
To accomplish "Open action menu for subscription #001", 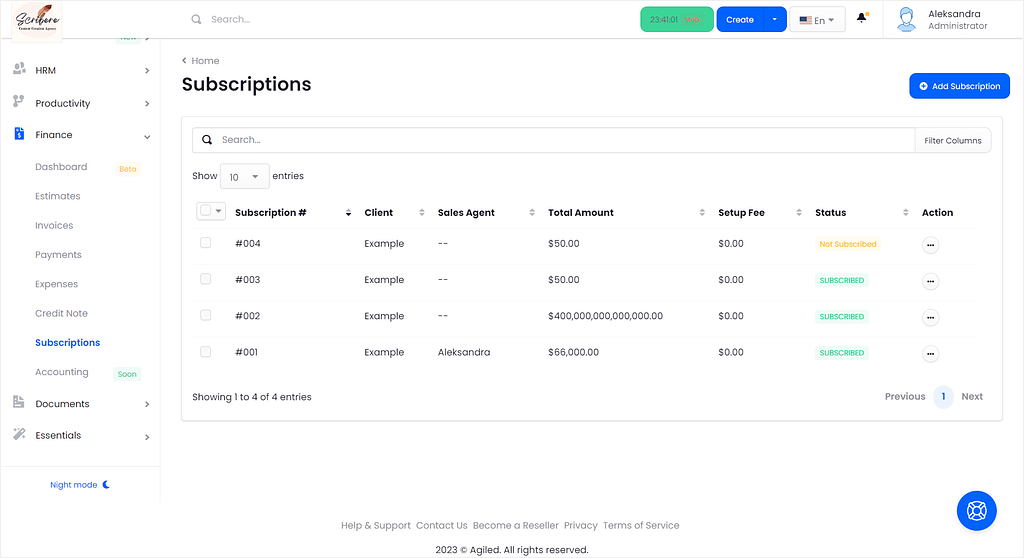I will pyautogui.click(x=931, y=354).
